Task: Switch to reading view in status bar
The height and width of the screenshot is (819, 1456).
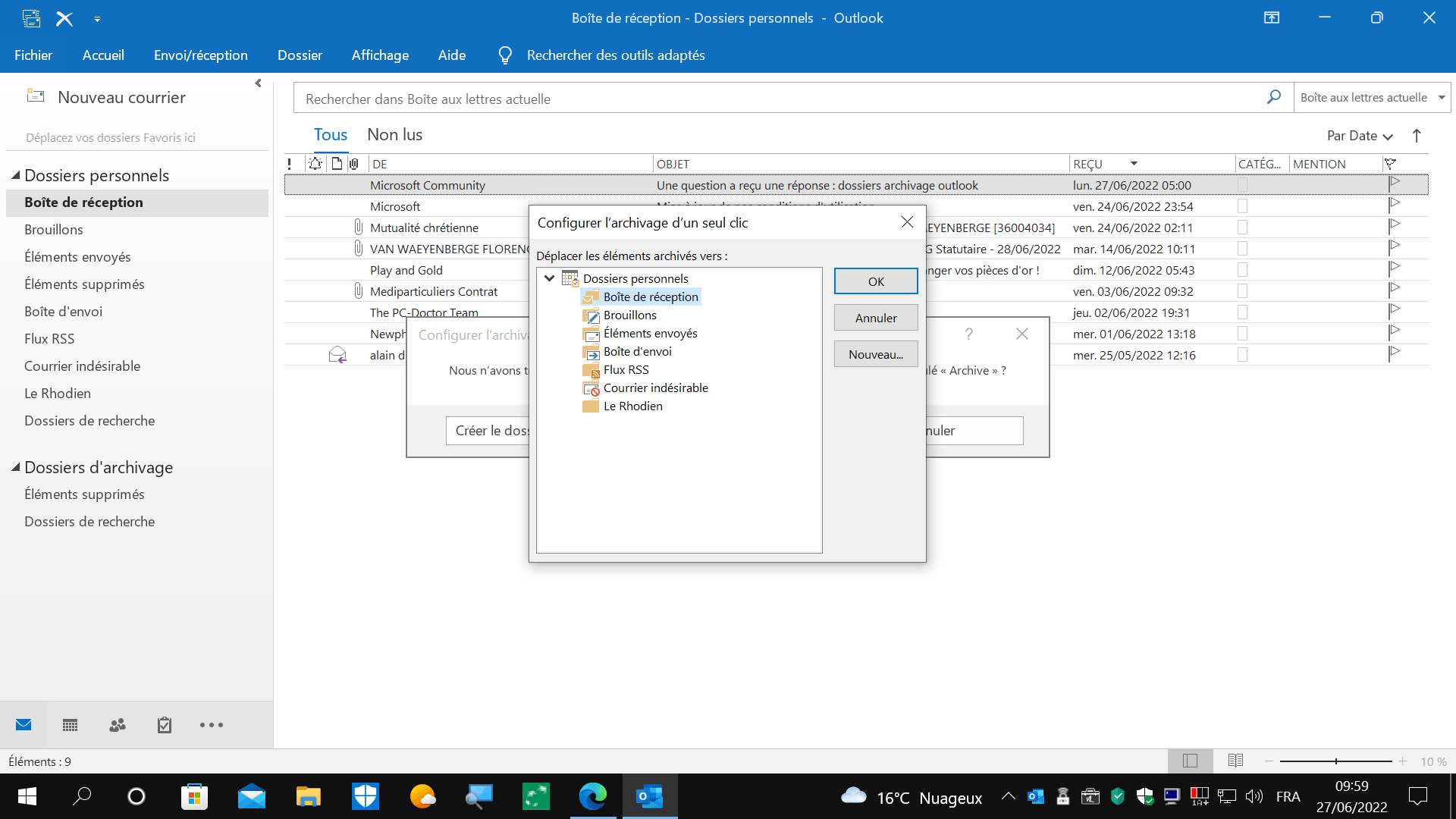Action: (1235, 761)
